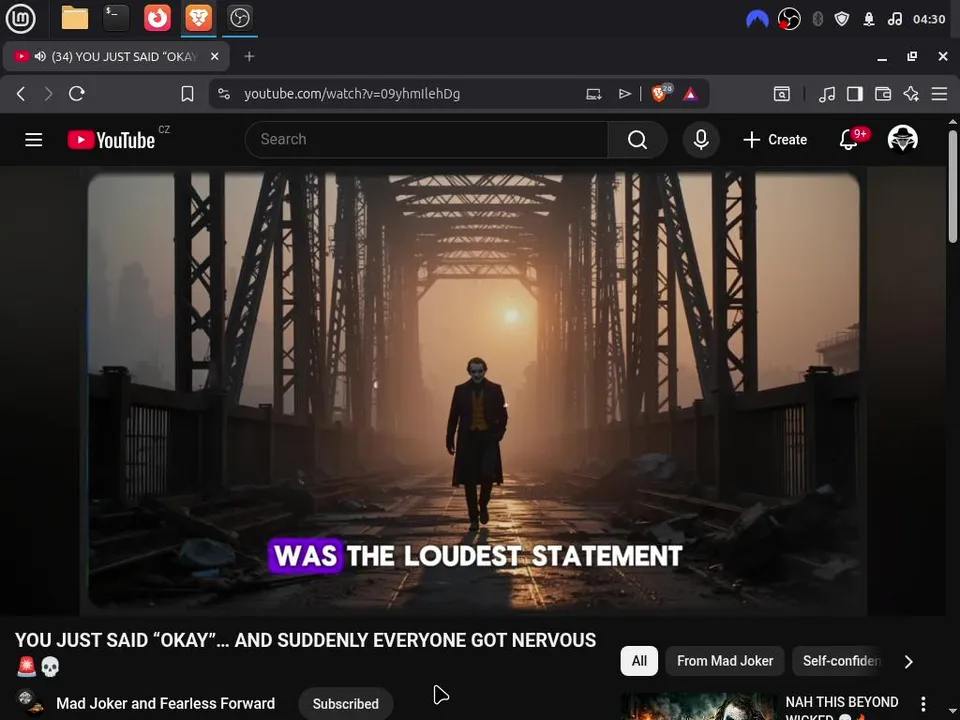Submit search with magnifier button
The image size is (960, 720).
(x=637, y=140)
